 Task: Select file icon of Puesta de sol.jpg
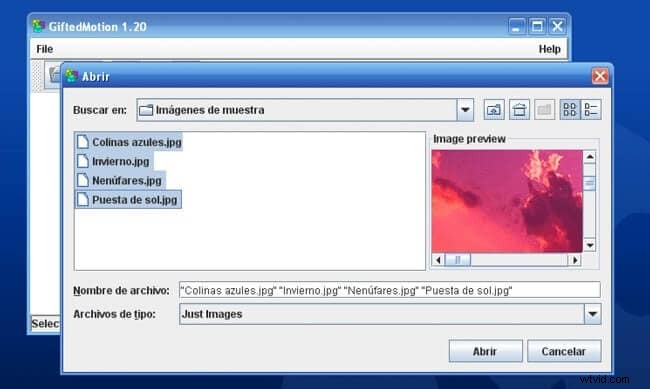[x=83, y=199]
